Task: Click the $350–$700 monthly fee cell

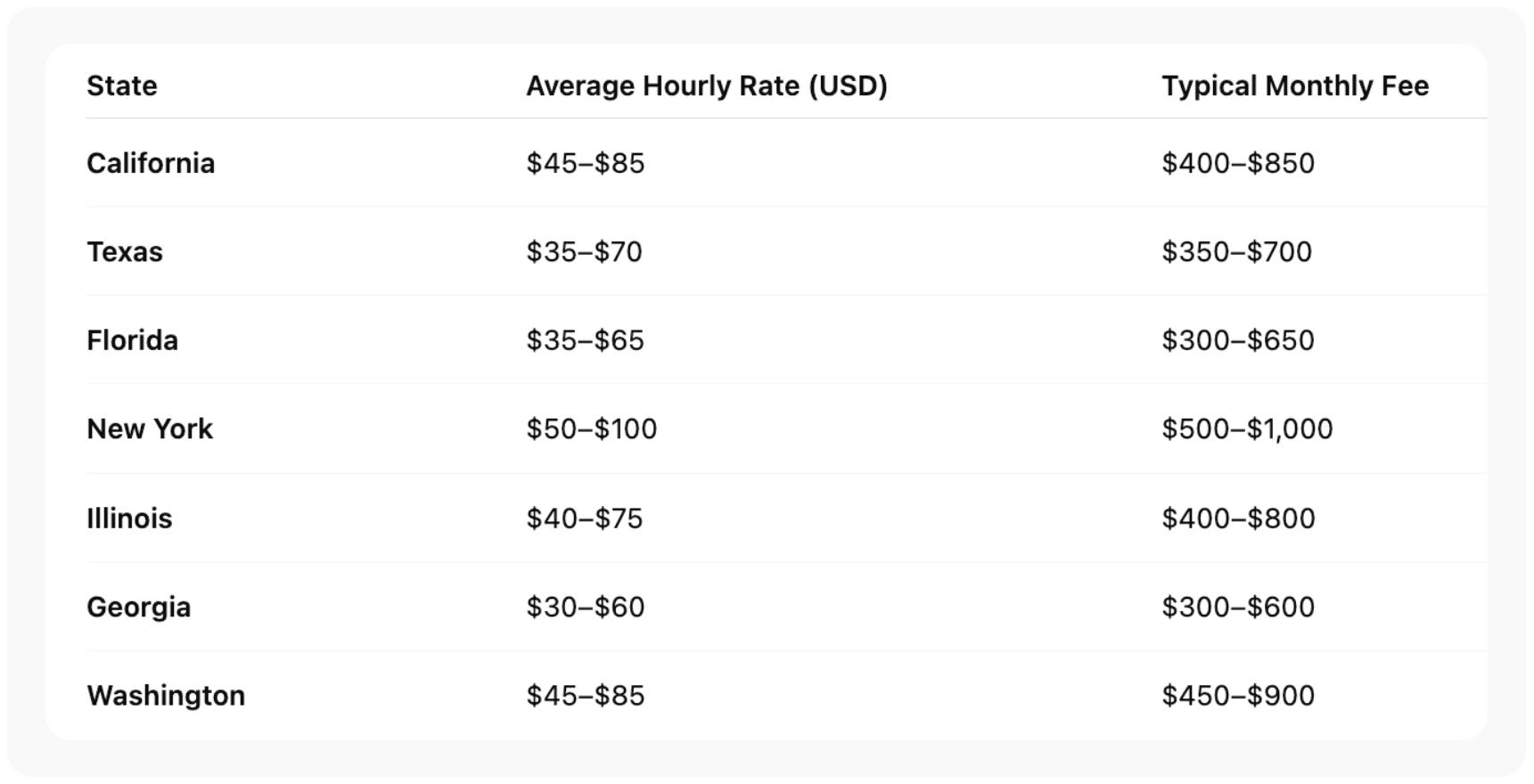Action: (1236, 252)
